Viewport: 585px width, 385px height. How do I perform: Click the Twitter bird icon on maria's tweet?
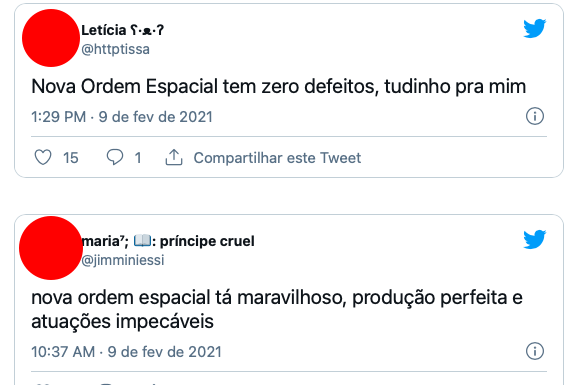[x=535, y=240]
